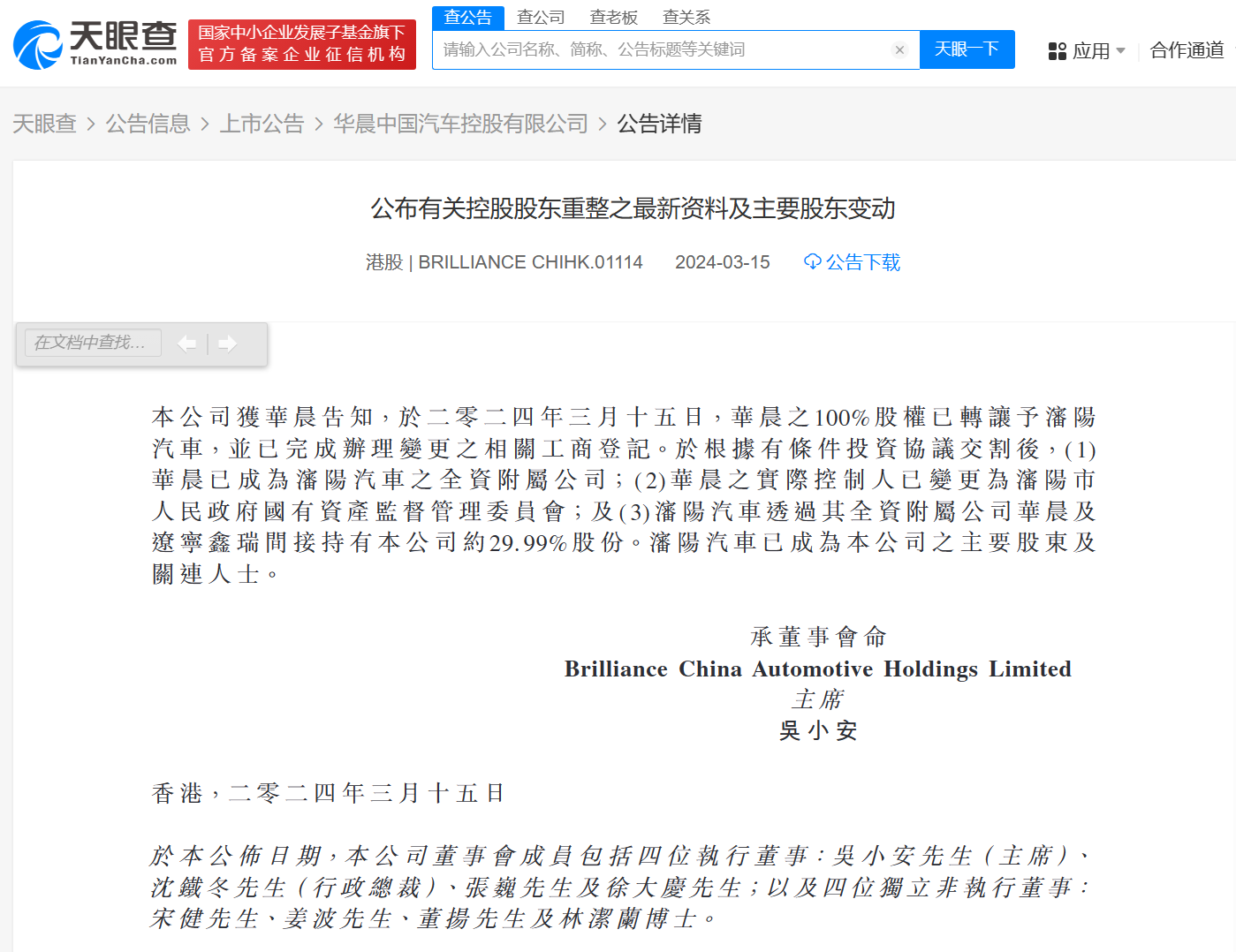Click the 在文档中查找 find field
This screenshot has width=1236, height=952.
(x=93, y=343)
